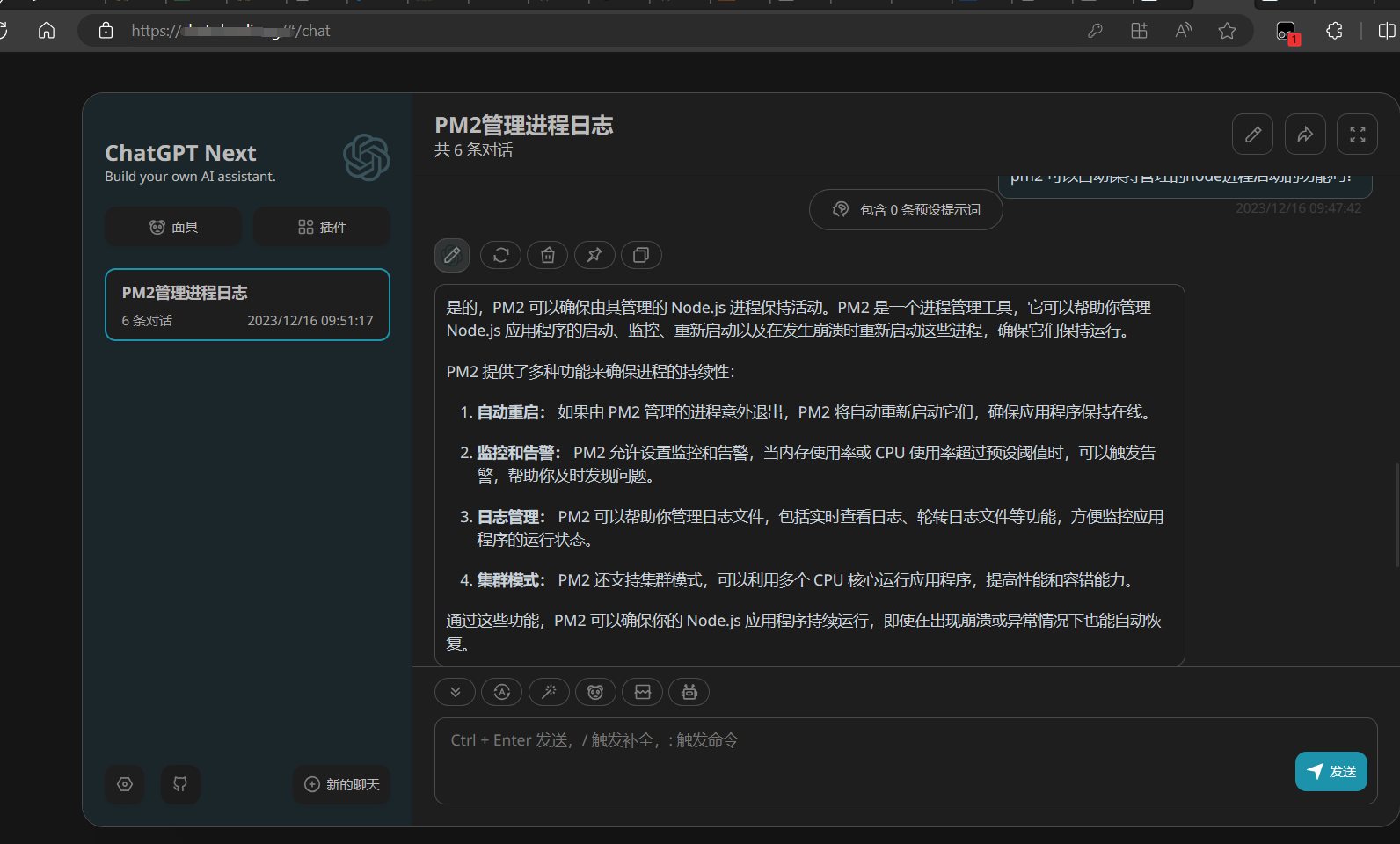Toggle browser split screen view

click(1387, 31)
